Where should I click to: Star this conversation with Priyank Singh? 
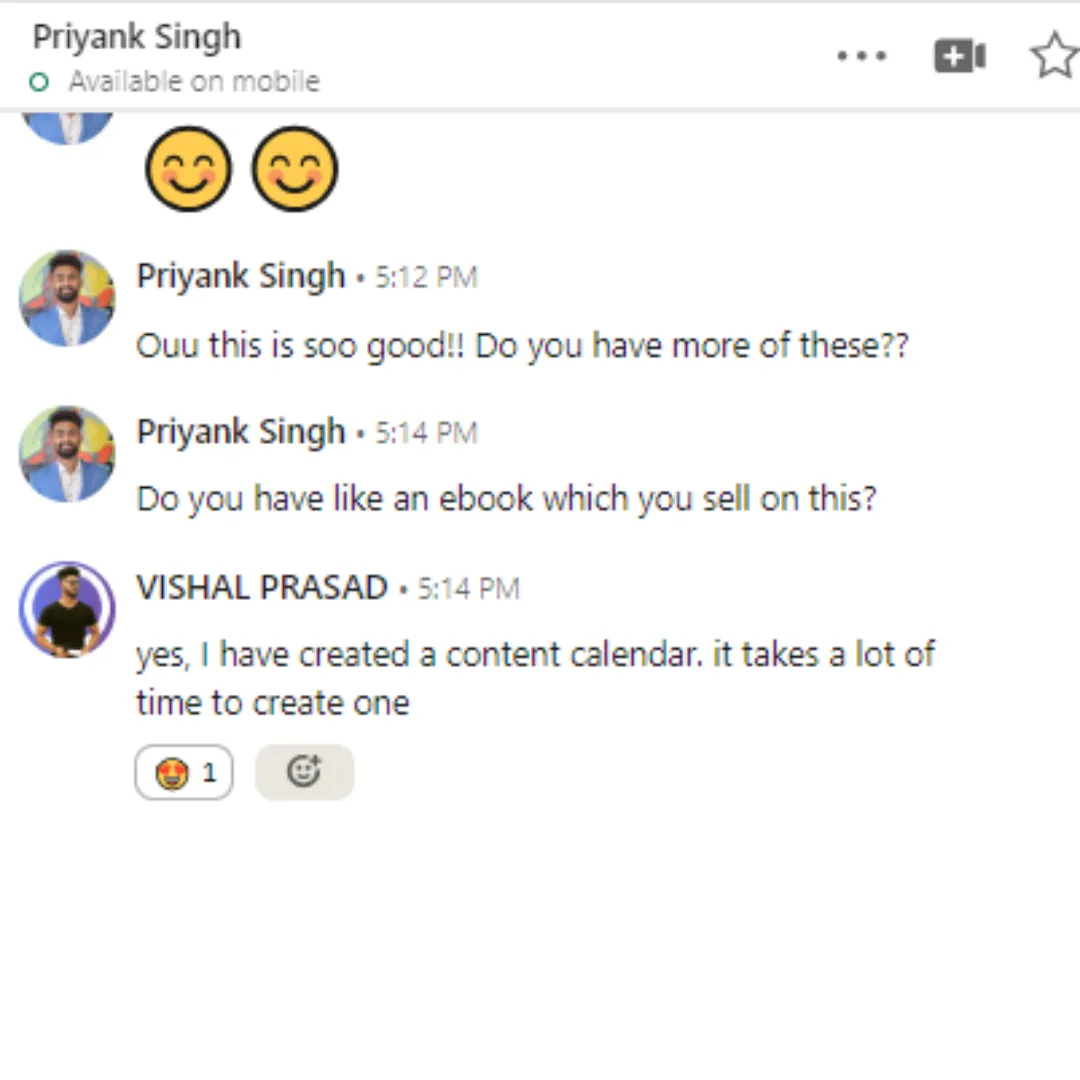click(1054, 55)
